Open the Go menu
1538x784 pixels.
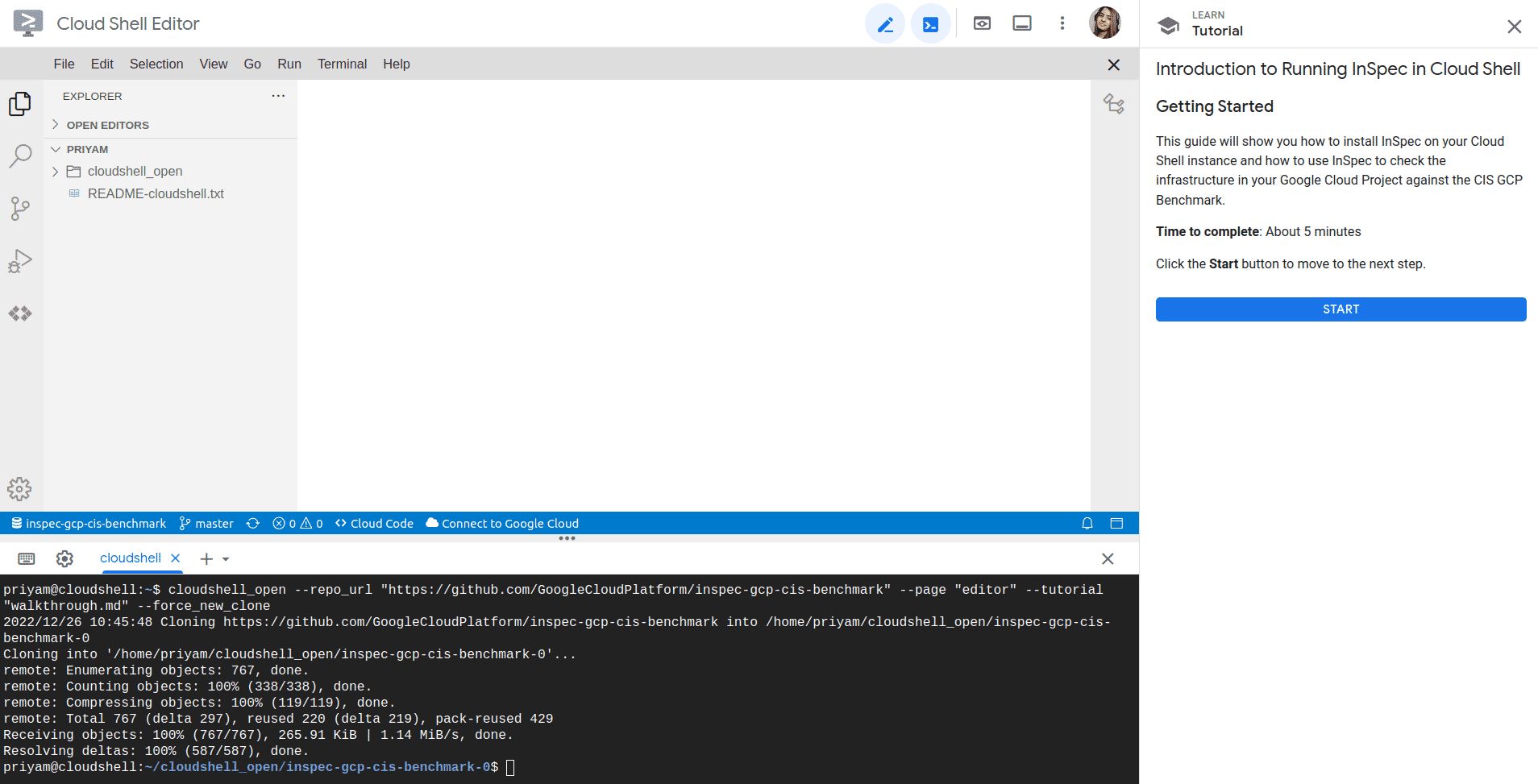pyautogui.click(x=252, y=64)
